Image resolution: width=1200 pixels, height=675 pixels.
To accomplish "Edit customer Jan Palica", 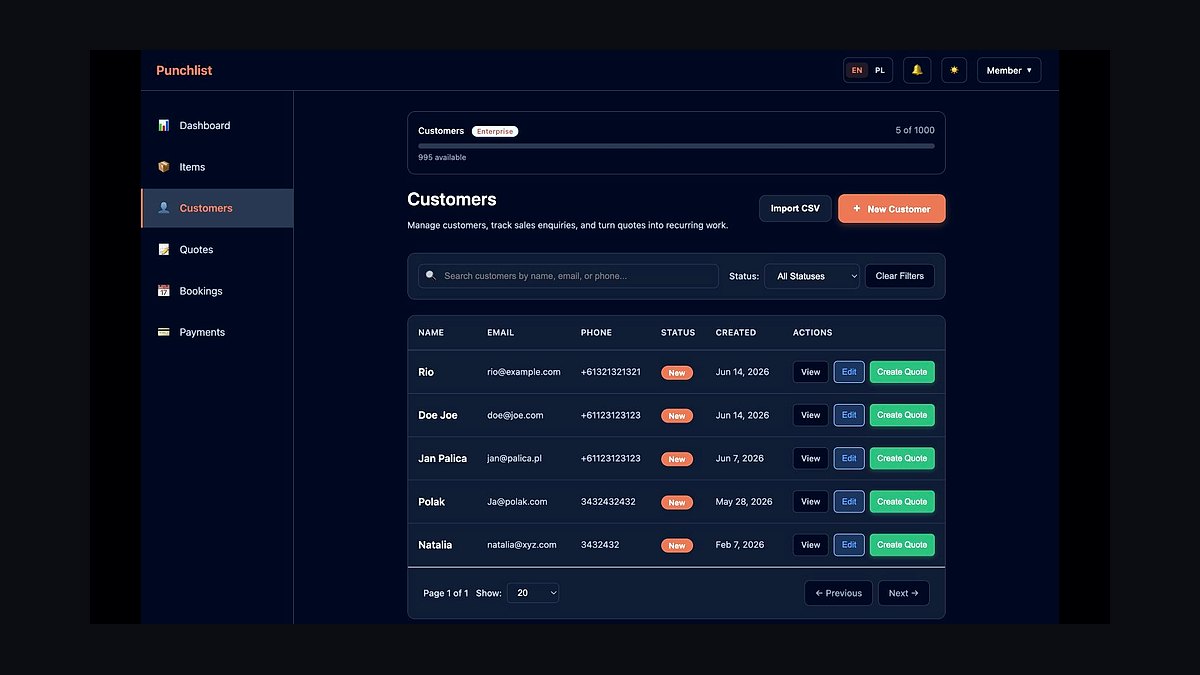I will pyautogui.click(x=849, y=458).
